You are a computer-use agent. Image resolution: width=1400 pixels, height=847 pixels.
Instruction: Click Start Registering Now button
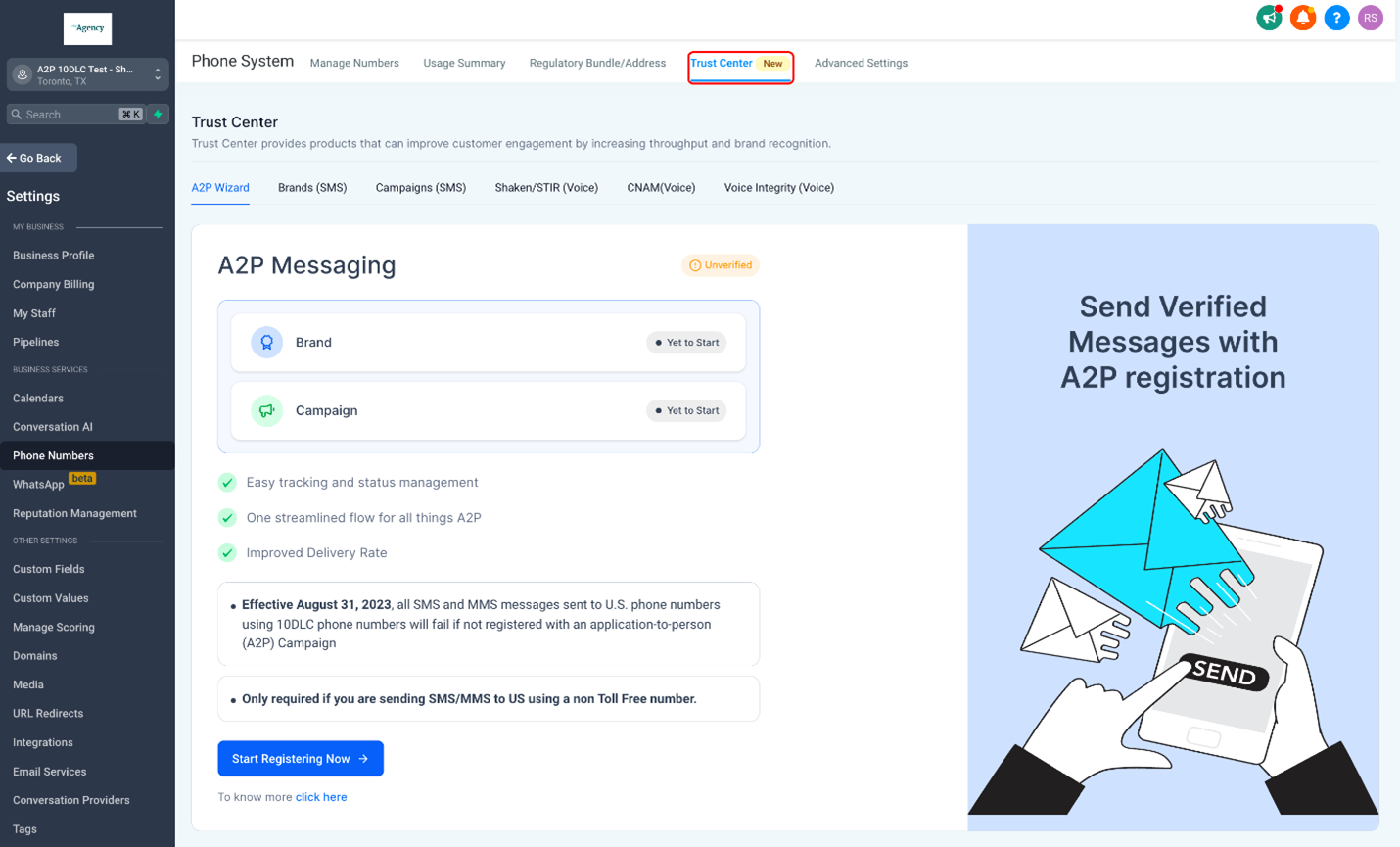[x=301, y=759]
